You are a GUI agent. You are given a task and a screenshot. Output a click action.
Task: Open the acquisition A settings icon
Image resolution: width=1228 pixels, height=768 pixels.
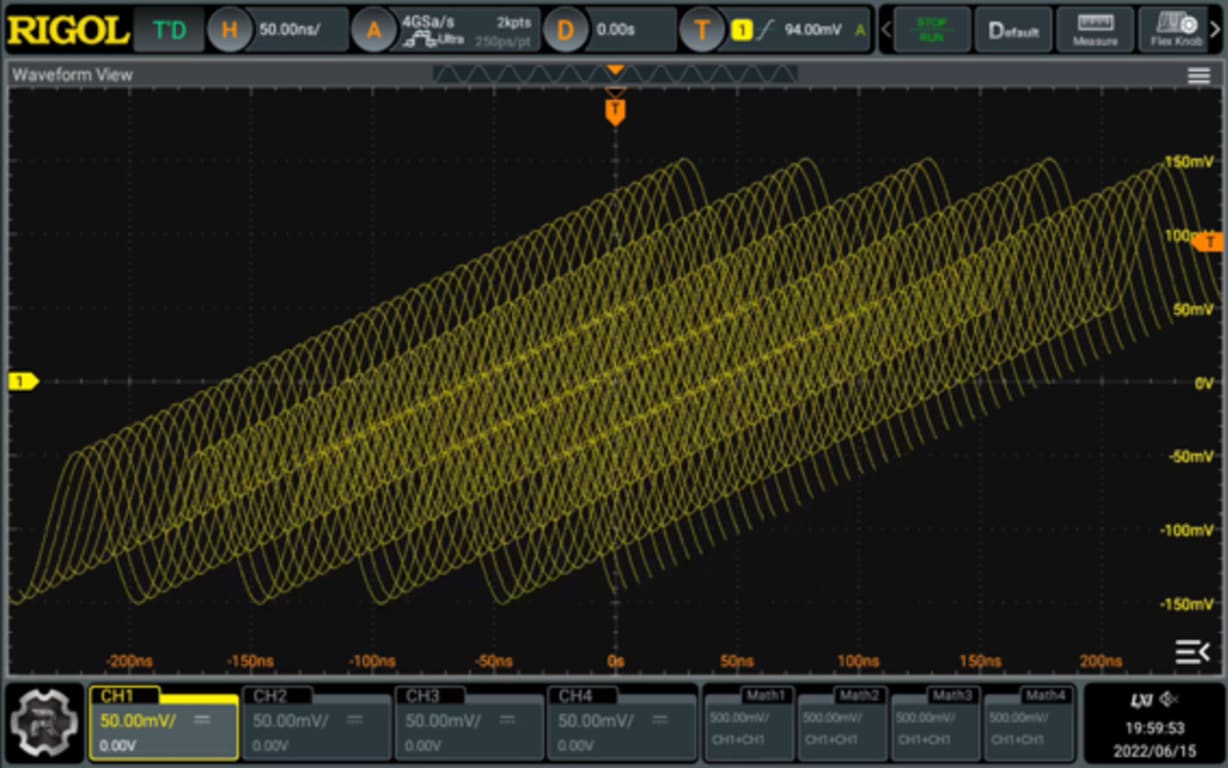[x=374, y=30]
